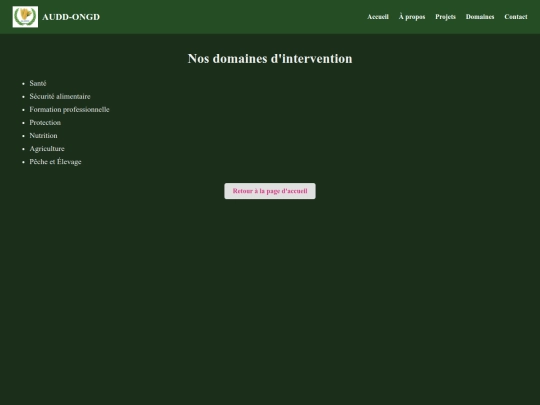Screen dimensions: 540x405
Task: Select Domaines in the navigation bar
Action: (480, 17)
